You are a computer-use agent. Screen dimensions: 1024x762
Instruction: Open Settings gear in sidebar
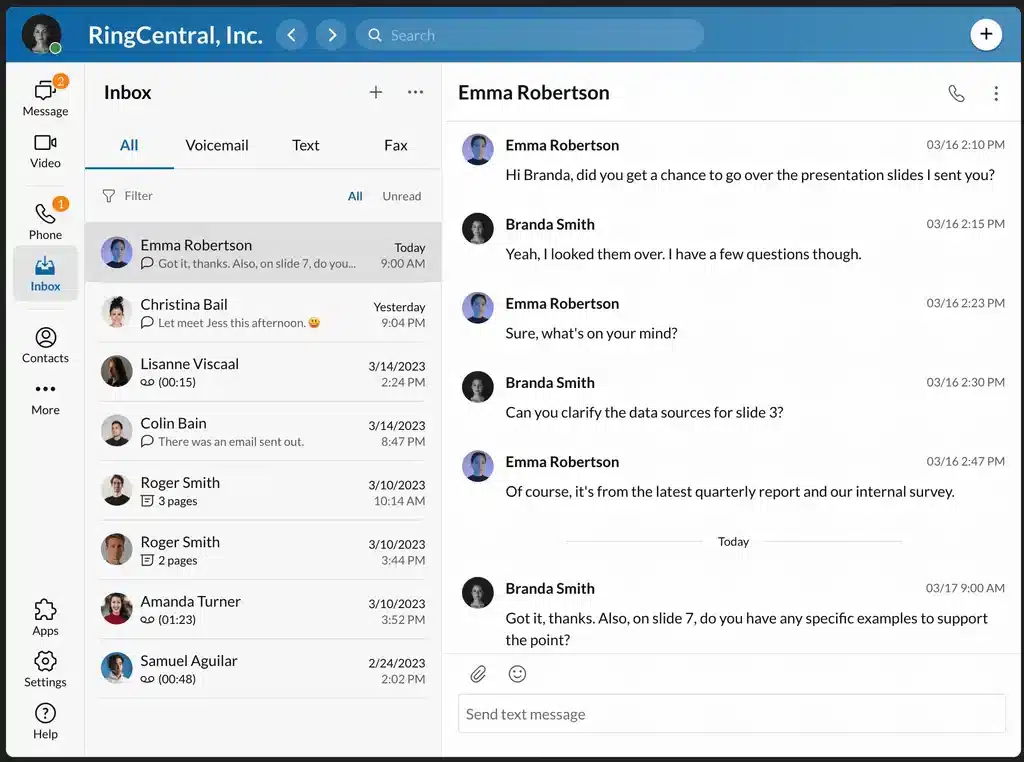[45, 669]
